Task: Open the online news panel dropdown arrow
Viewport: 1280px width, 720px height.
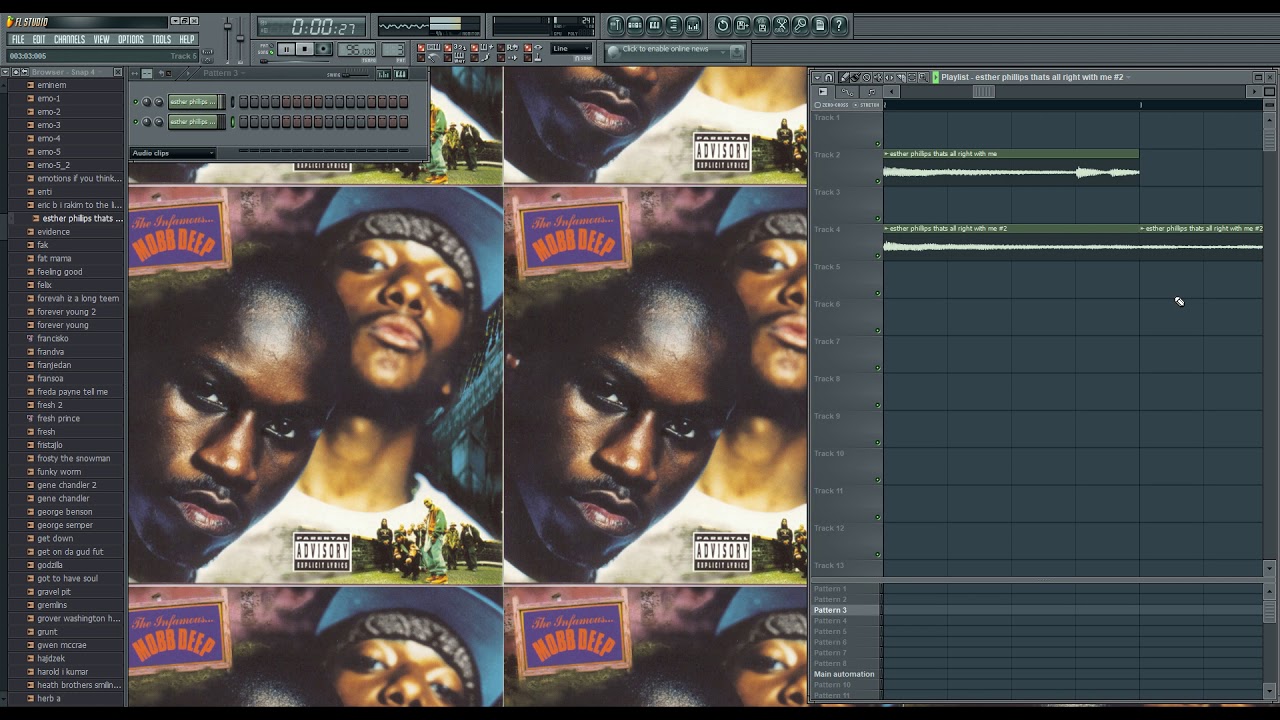Action: coord(723,52)
